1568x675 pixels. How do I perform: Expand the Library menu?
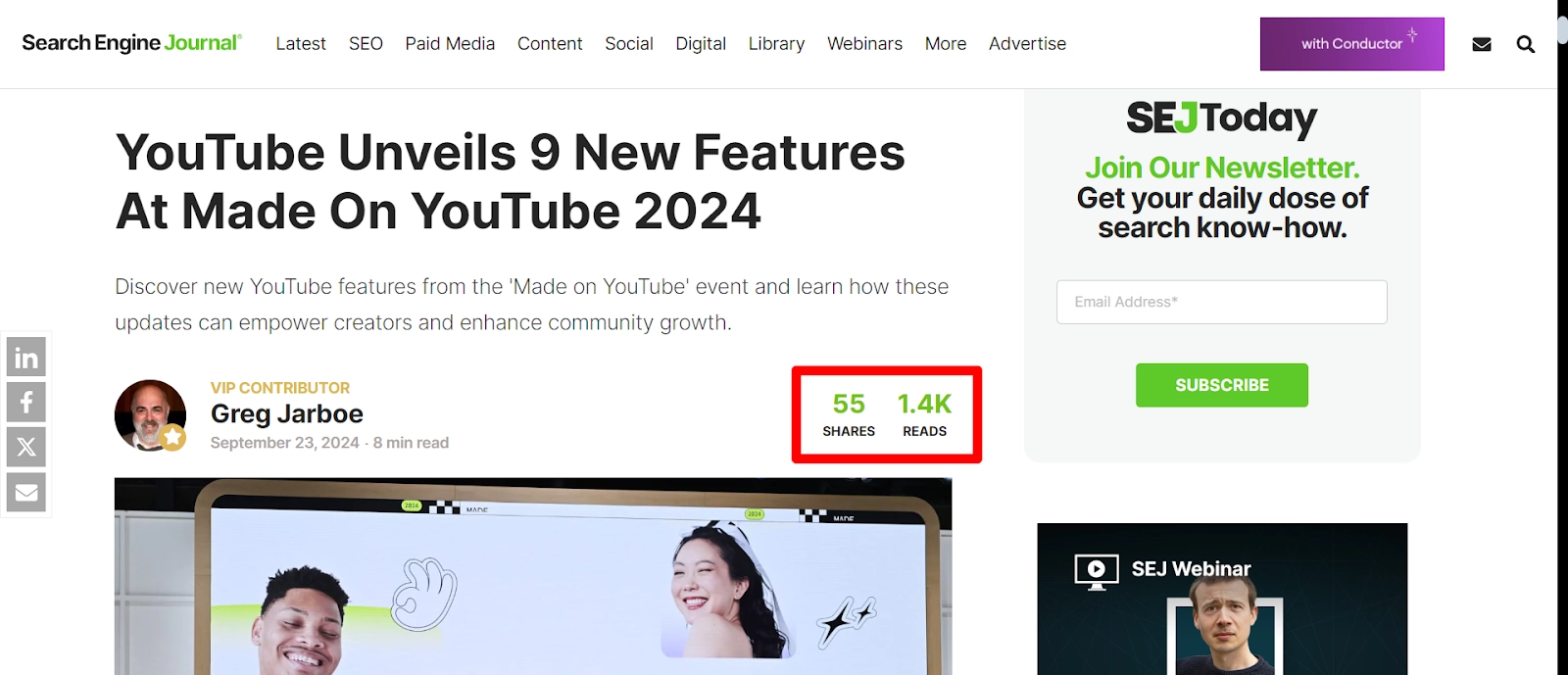click(x=776, y=44)
